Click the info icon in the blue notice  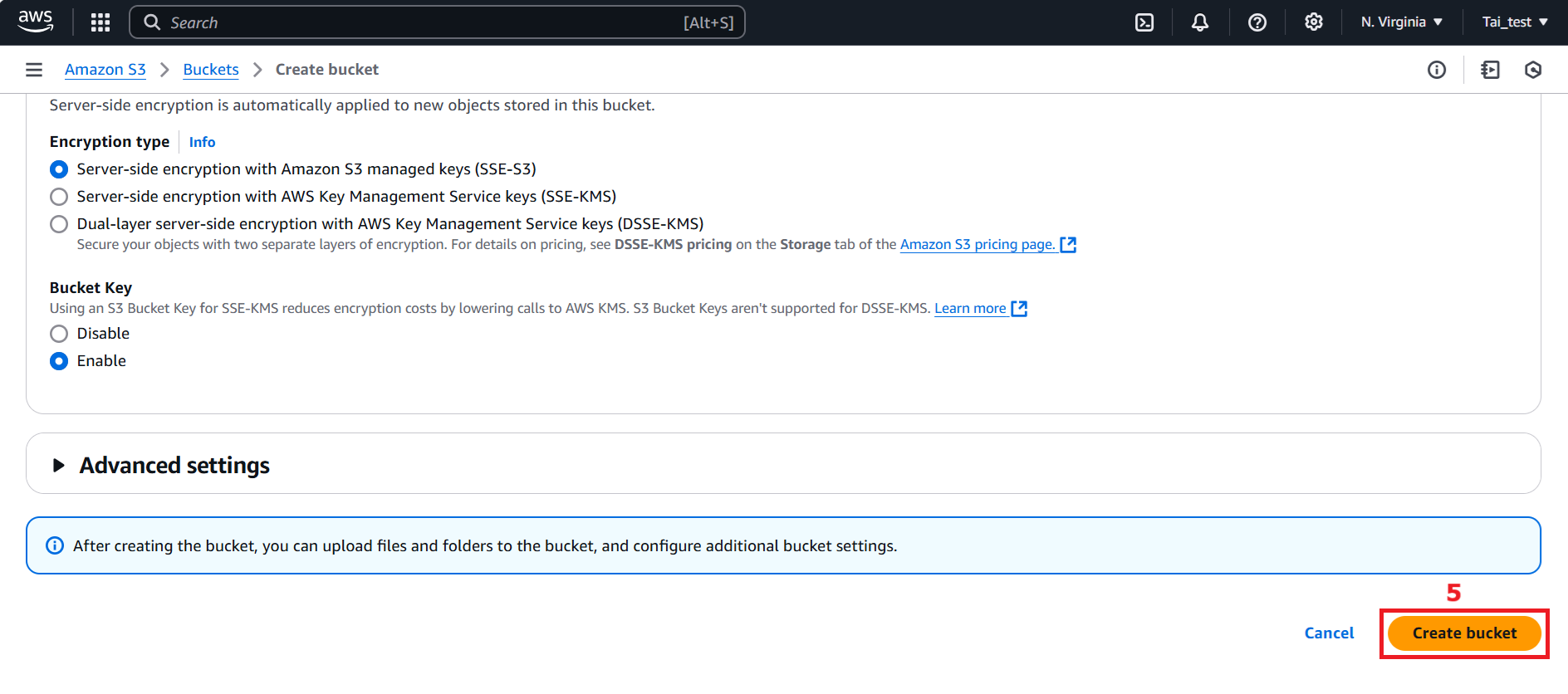pos(55,545)
